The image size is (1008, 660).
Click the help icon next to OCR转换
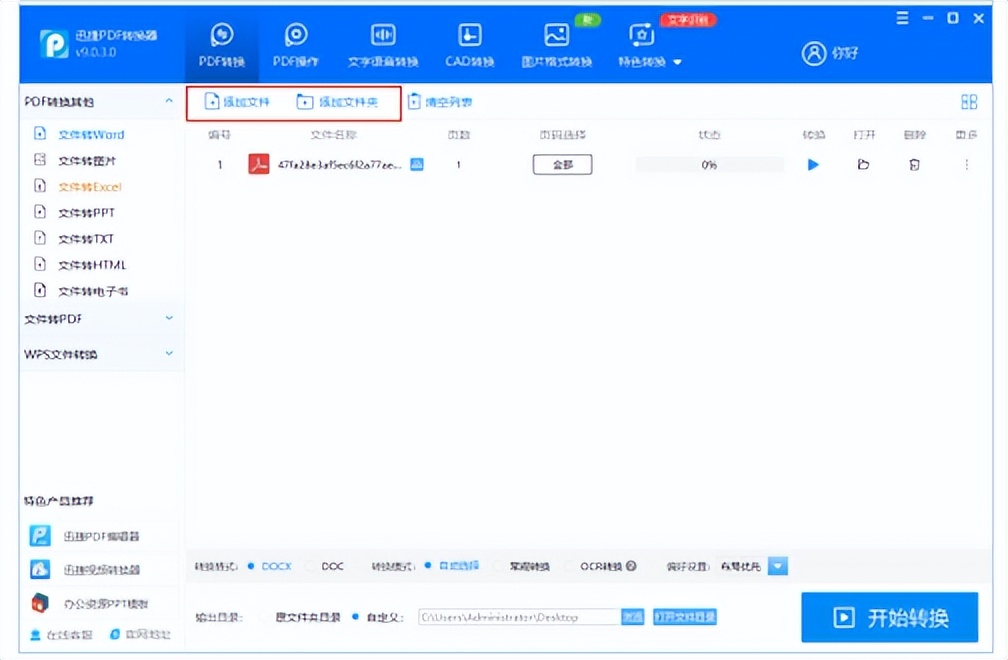point(631,566)
